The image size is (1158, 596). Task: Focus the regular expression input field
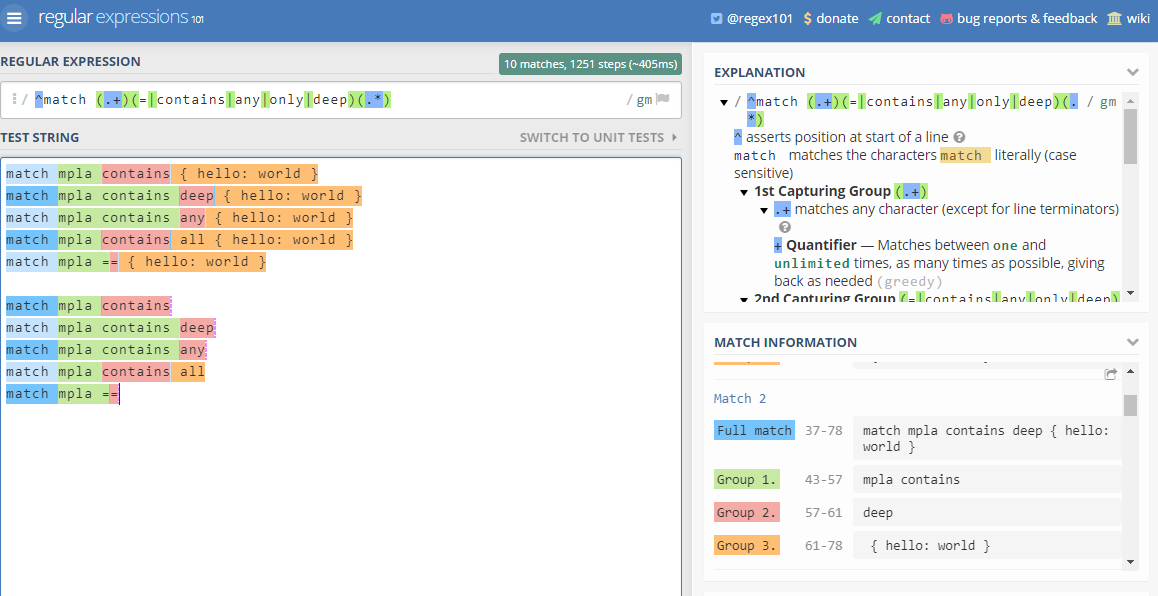click(x=340, y=100)
